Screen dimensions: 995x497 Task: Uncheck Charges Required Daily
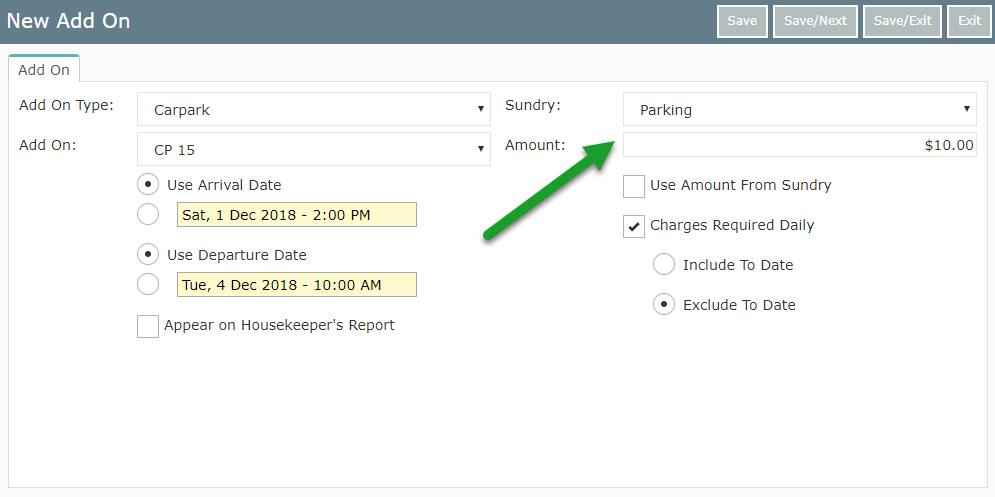pos(634,227)
